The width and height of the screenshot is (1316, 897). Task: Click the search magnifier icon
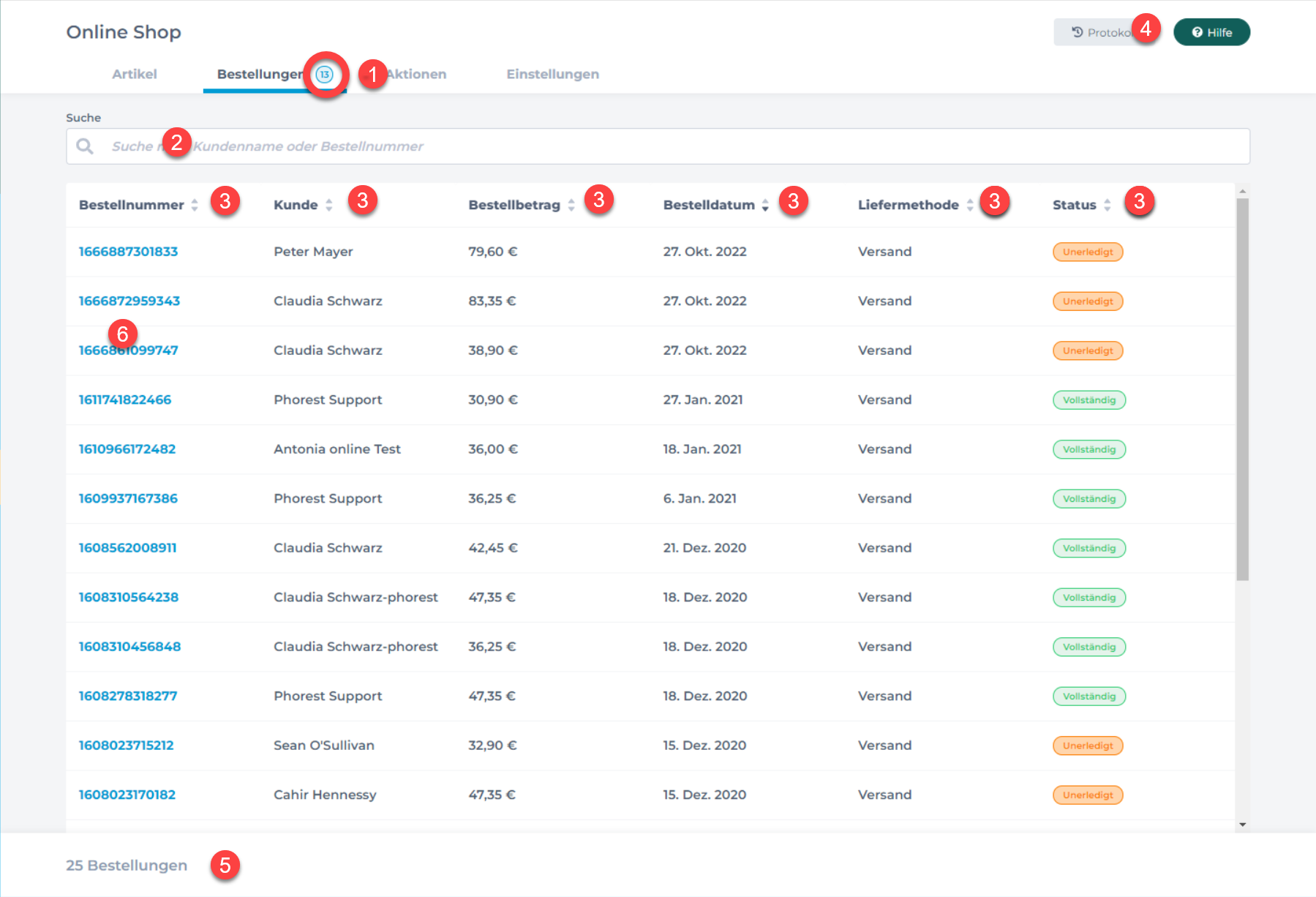click(x=85, y=146)
